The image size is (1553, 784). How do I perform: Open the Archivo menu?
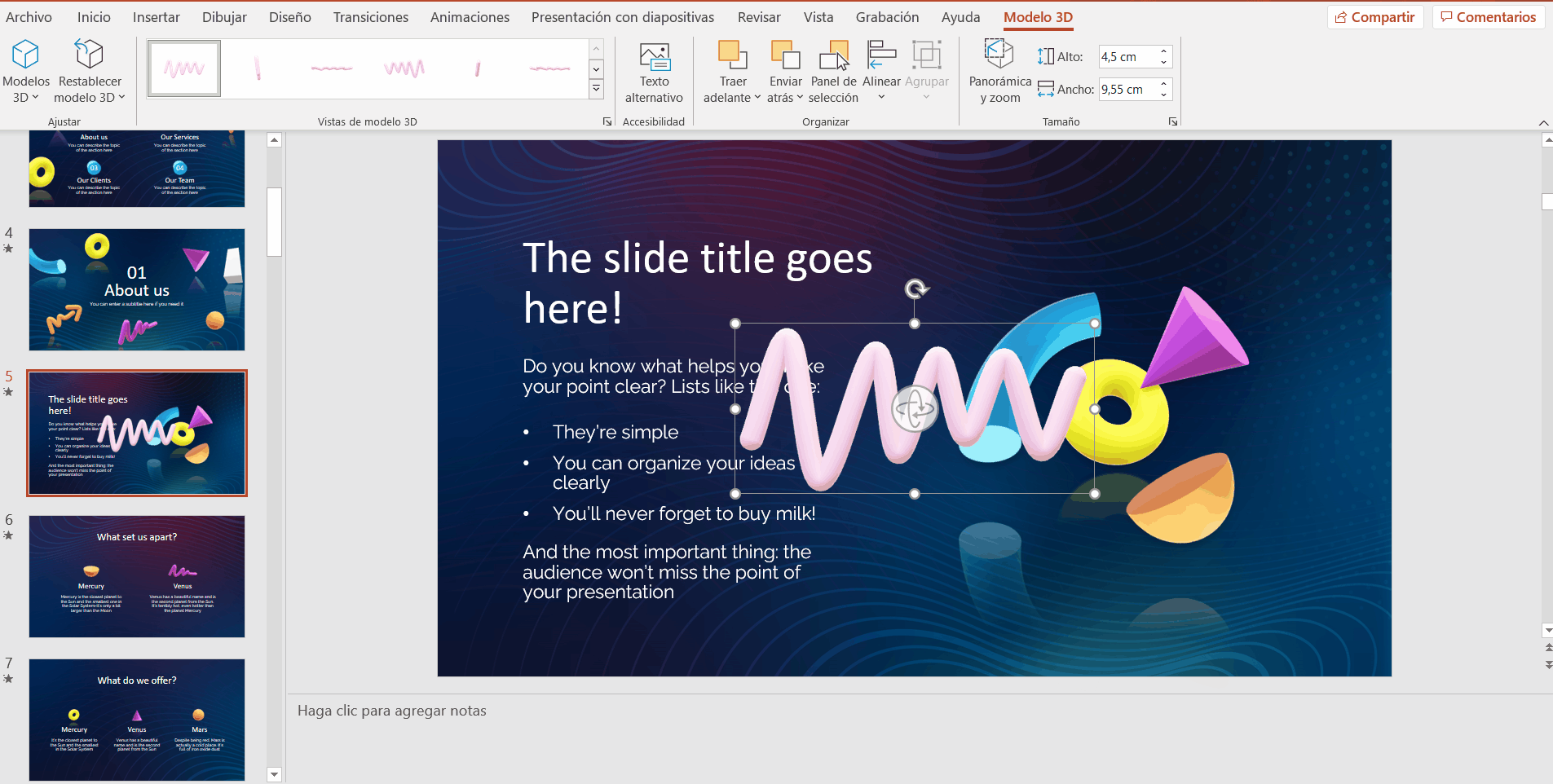click(29, 17)
